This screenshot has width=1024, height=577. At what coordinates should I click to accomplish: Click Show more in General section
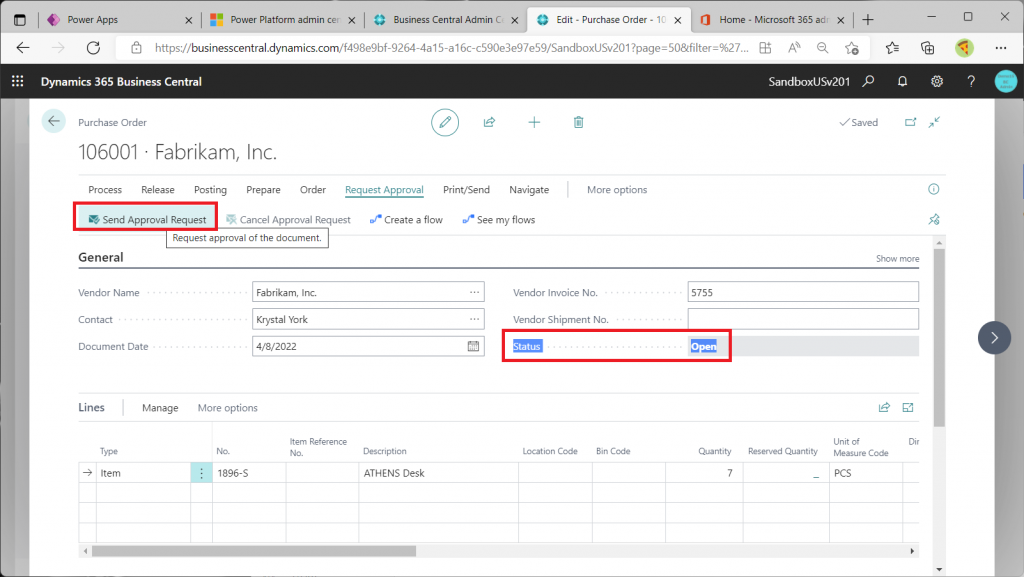(x=897, y=258)
